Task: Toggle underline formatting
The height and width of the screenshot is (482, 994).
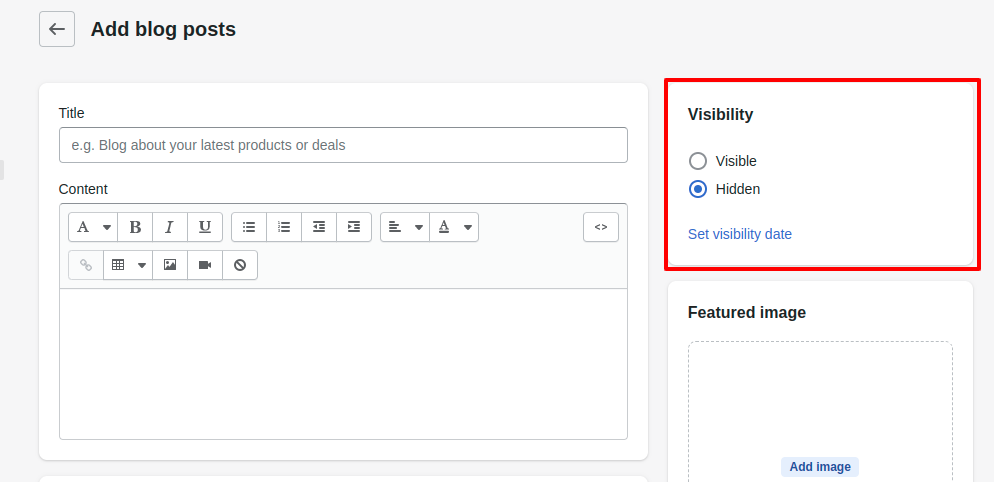Action: click(x=205, y=227)
